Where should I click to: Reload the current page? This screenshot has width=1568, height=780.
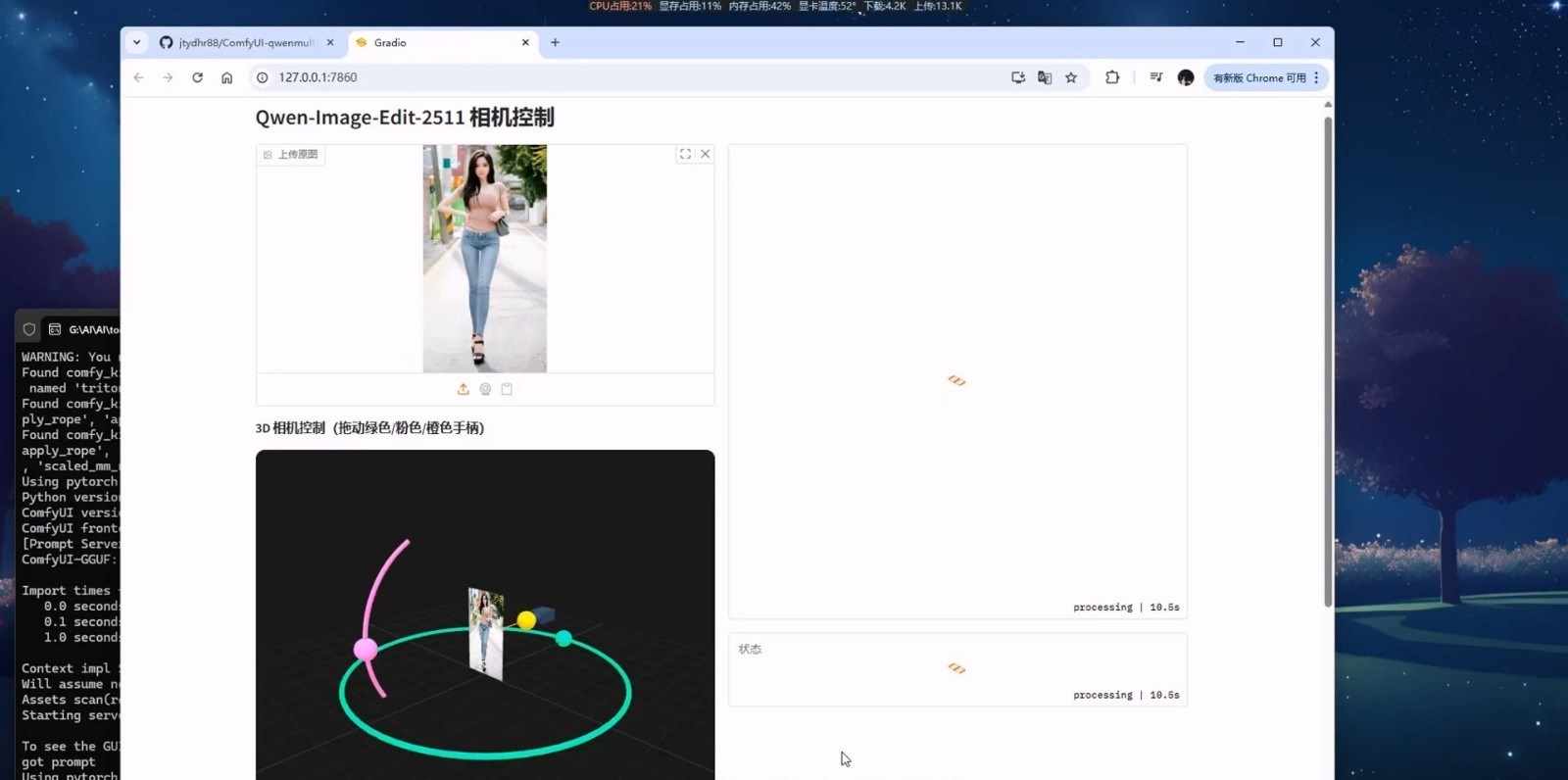coord(197,77)
